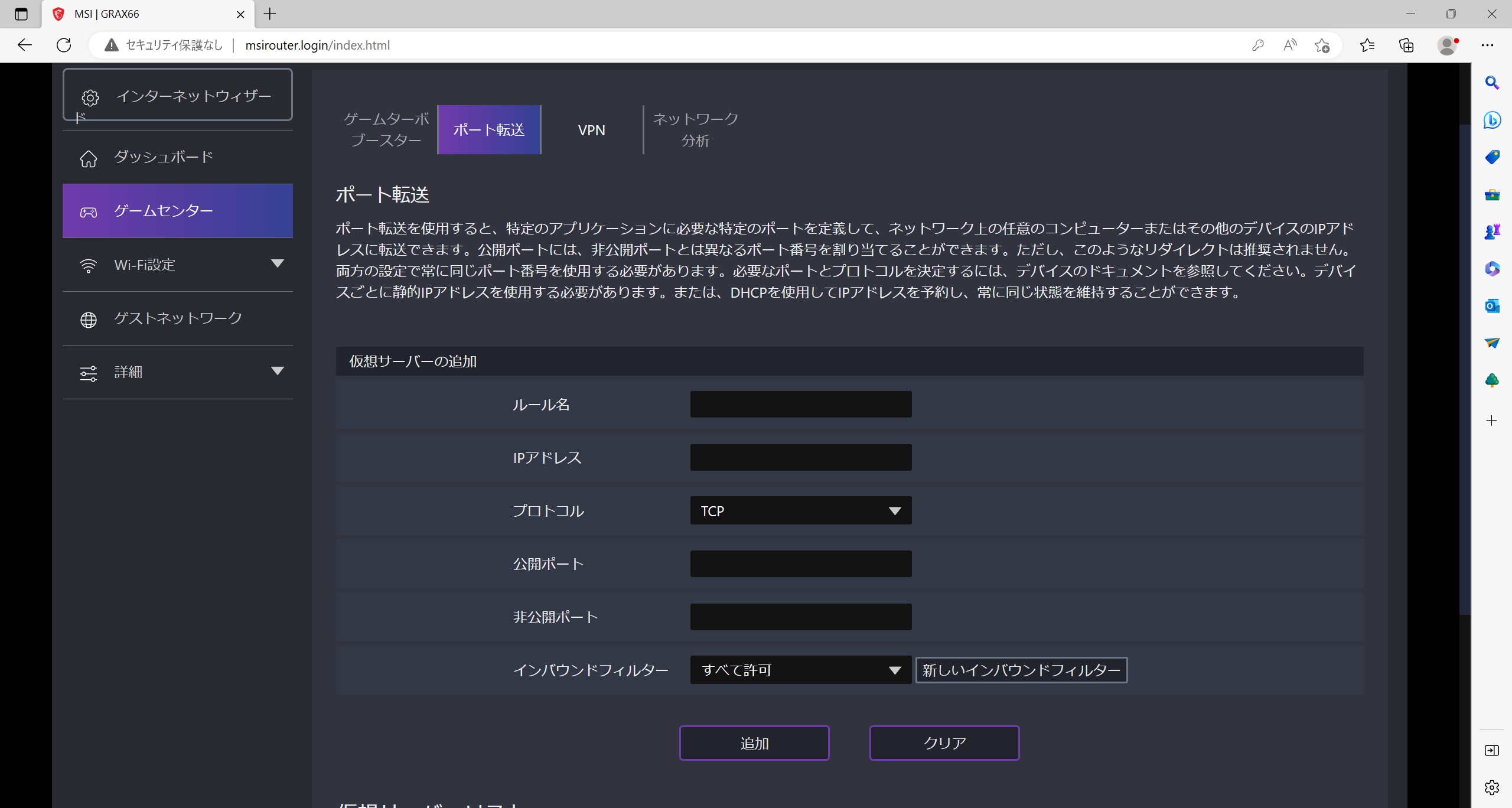Open the ネットワーク分析 tab

[695, 130]
